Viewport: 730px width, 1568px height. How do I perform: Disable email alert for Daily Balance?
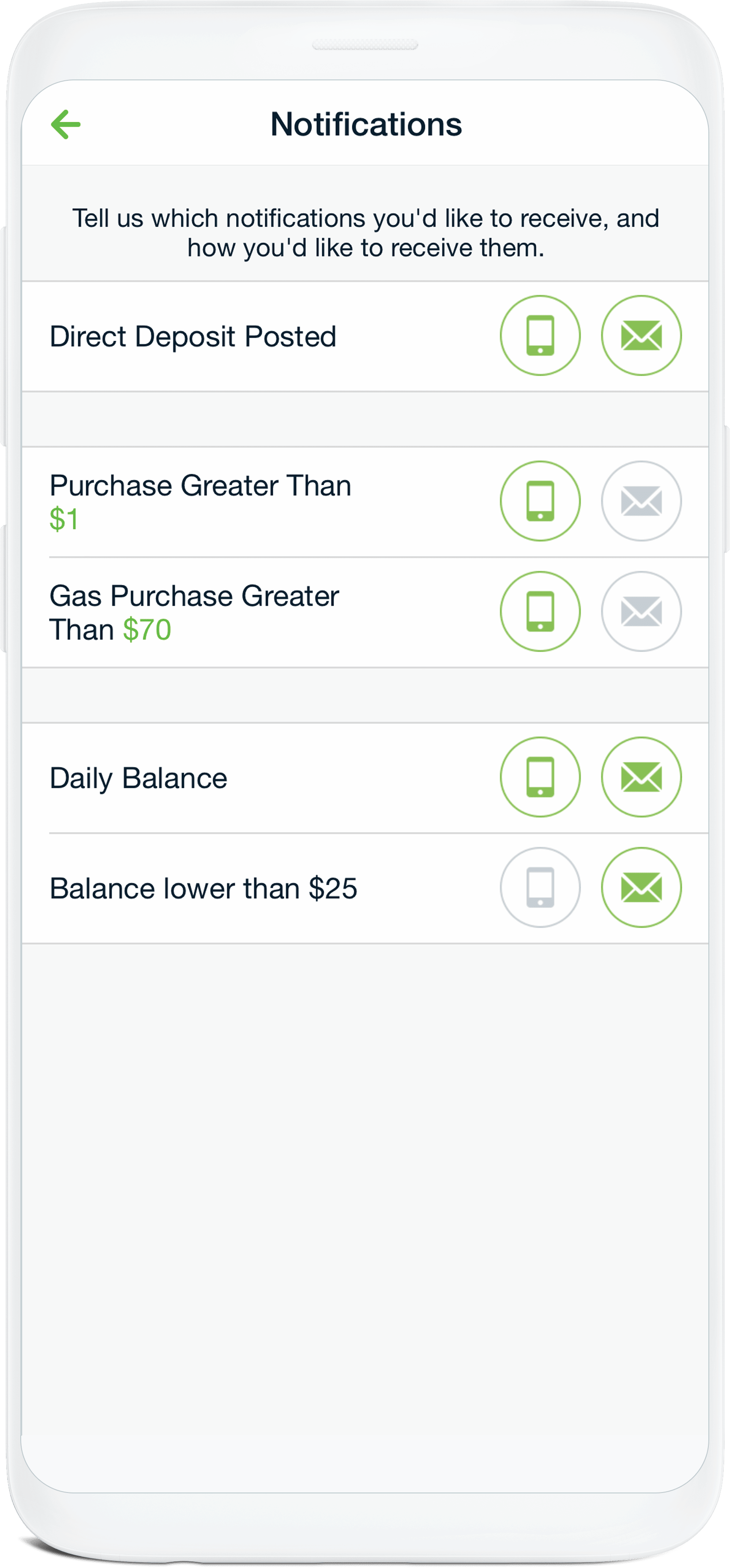coord(641,777)
